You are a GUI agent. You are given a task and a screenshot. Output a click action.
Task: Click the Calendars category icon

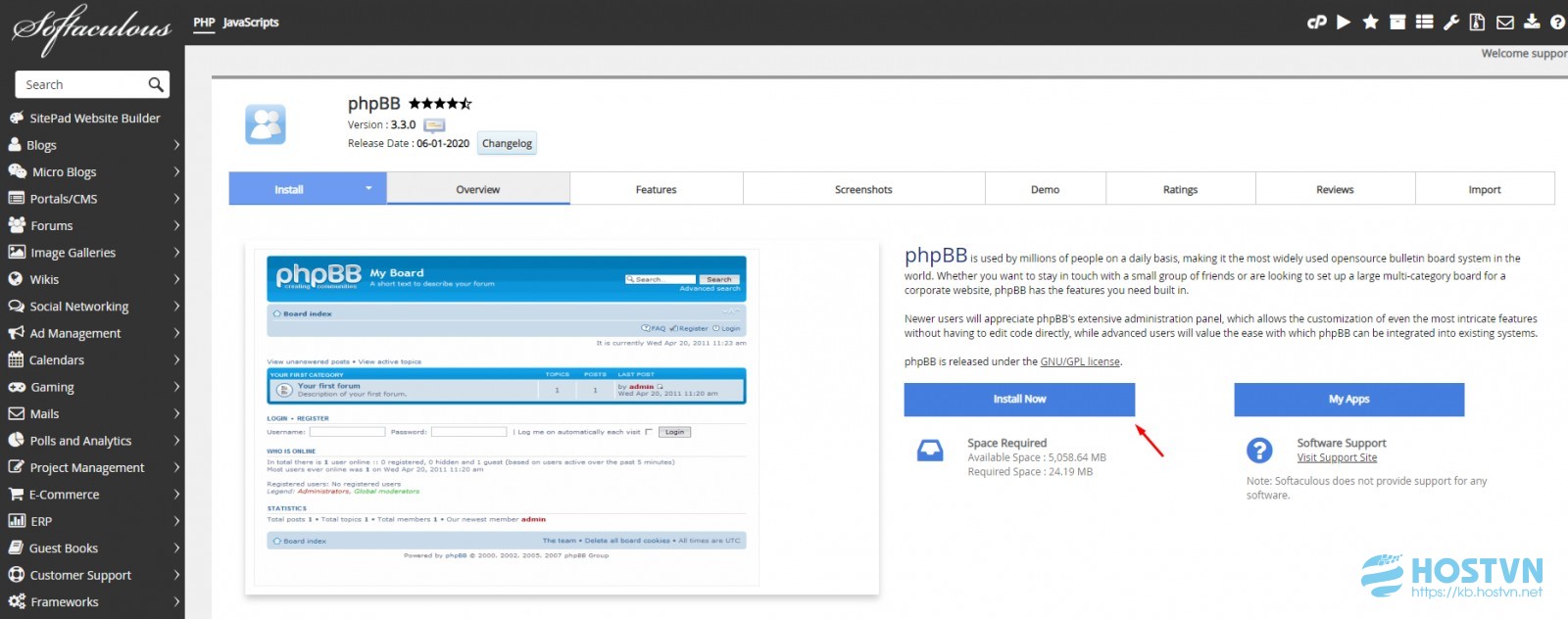coord(16,359)
